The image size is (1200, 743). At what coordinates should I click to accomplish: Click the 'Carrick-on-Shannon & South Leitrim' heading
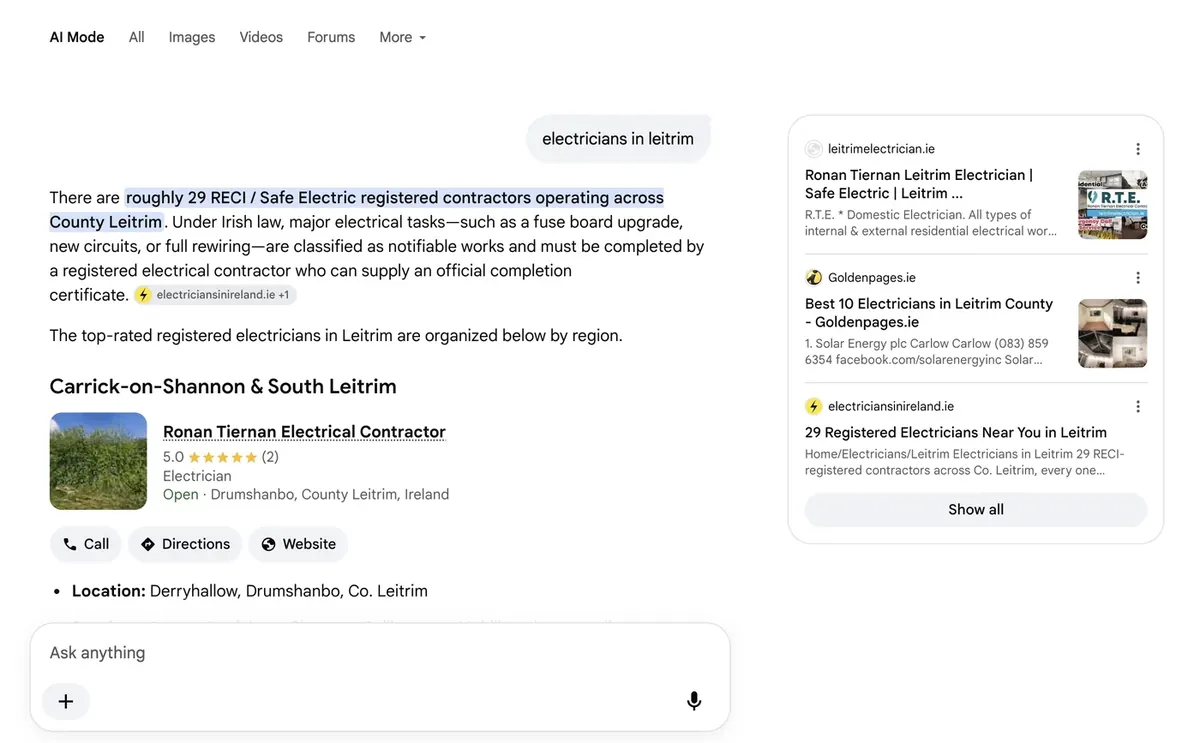[223, 387]
